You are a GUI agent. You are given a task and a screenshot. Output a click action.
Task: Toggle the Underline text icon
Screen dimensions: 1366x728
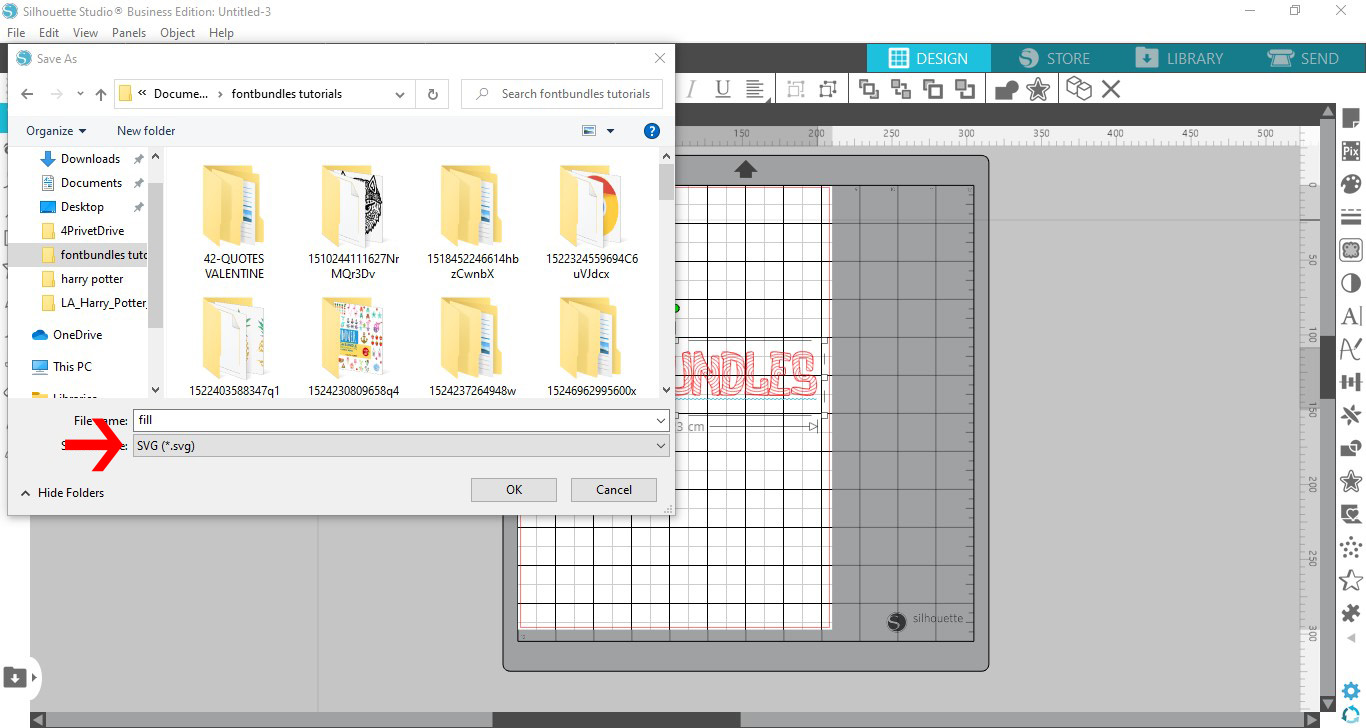click(723, 89)
